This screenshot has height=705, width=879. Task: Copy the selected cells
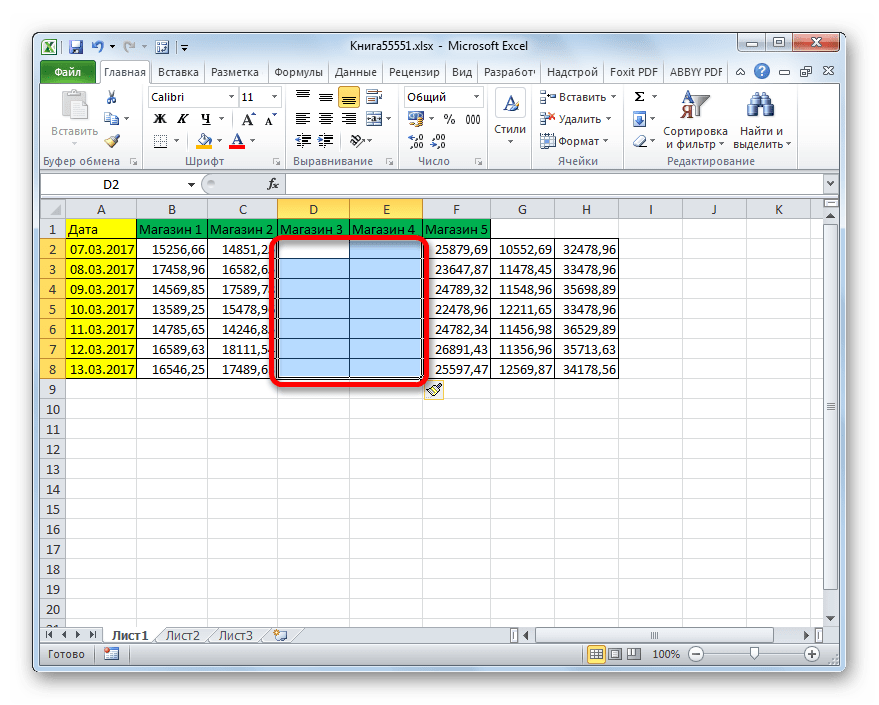click(x=112, y=119)
